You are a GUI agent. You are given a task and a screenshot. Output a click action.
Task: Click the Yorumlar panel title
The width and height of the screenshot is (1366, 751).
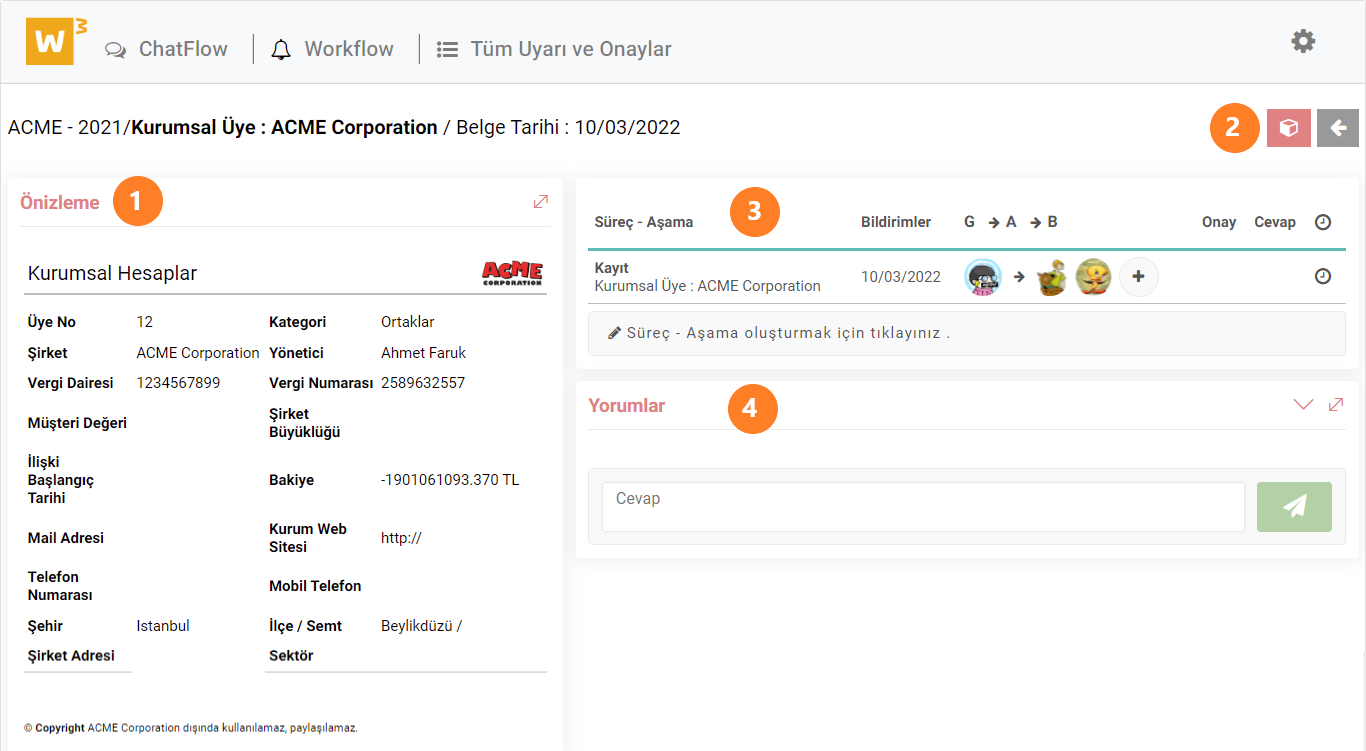627,406
